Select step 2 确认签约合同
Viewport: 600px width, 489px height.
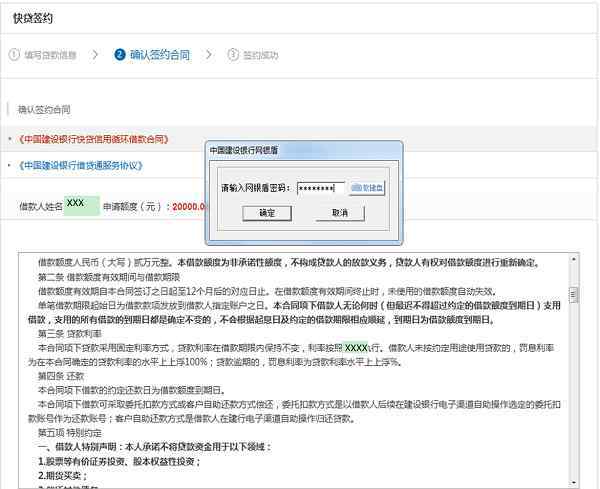pos(160,55)
